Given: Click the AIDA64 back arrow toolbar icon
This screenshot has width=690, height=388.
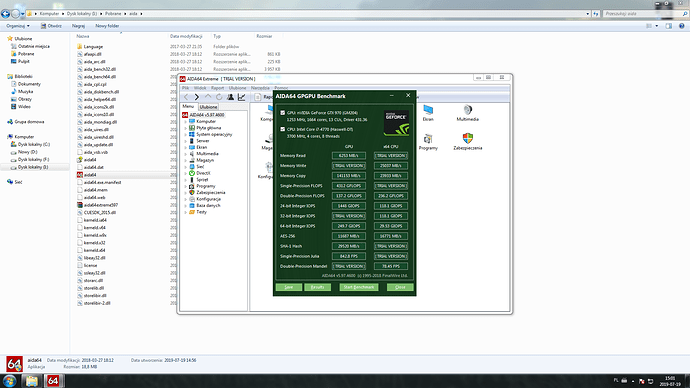Looking at the screenshot, I should 186,97.
